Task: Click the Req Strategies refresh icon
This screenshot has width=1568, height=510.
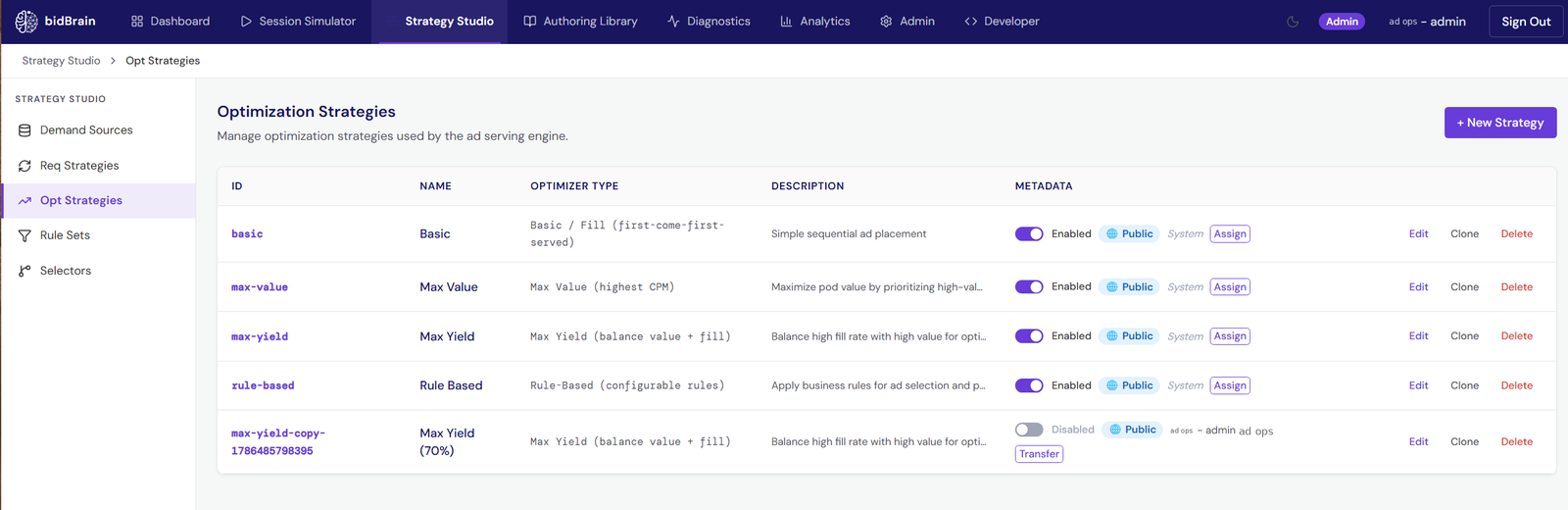Action: coord(24,166)
